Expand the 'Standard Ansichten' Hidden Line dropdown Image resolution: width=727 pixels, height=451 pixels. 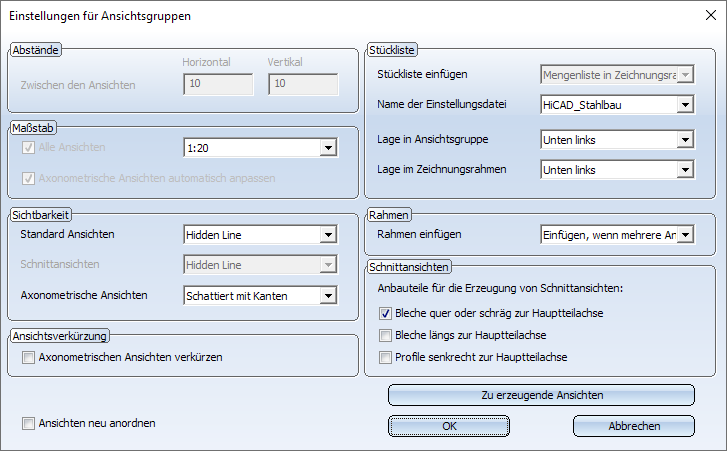click(327, 235)
